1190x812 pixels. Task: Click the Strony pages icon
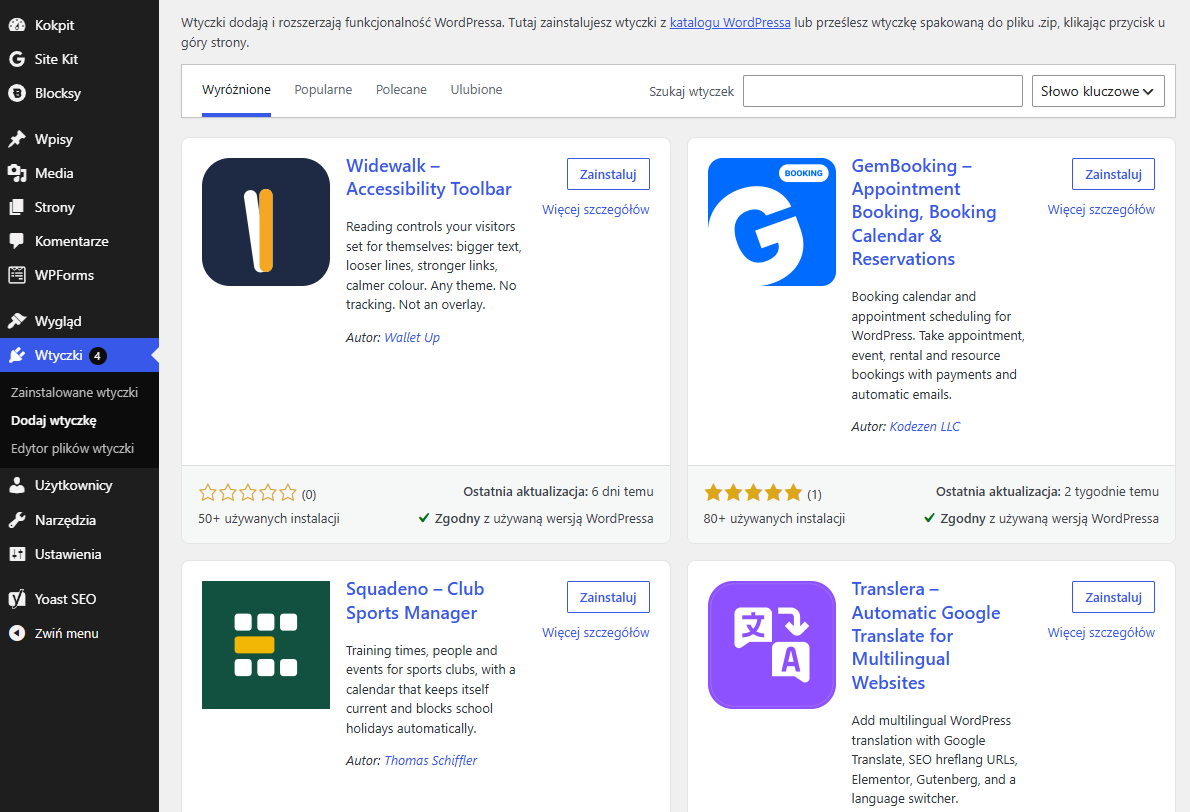(17, 207)
